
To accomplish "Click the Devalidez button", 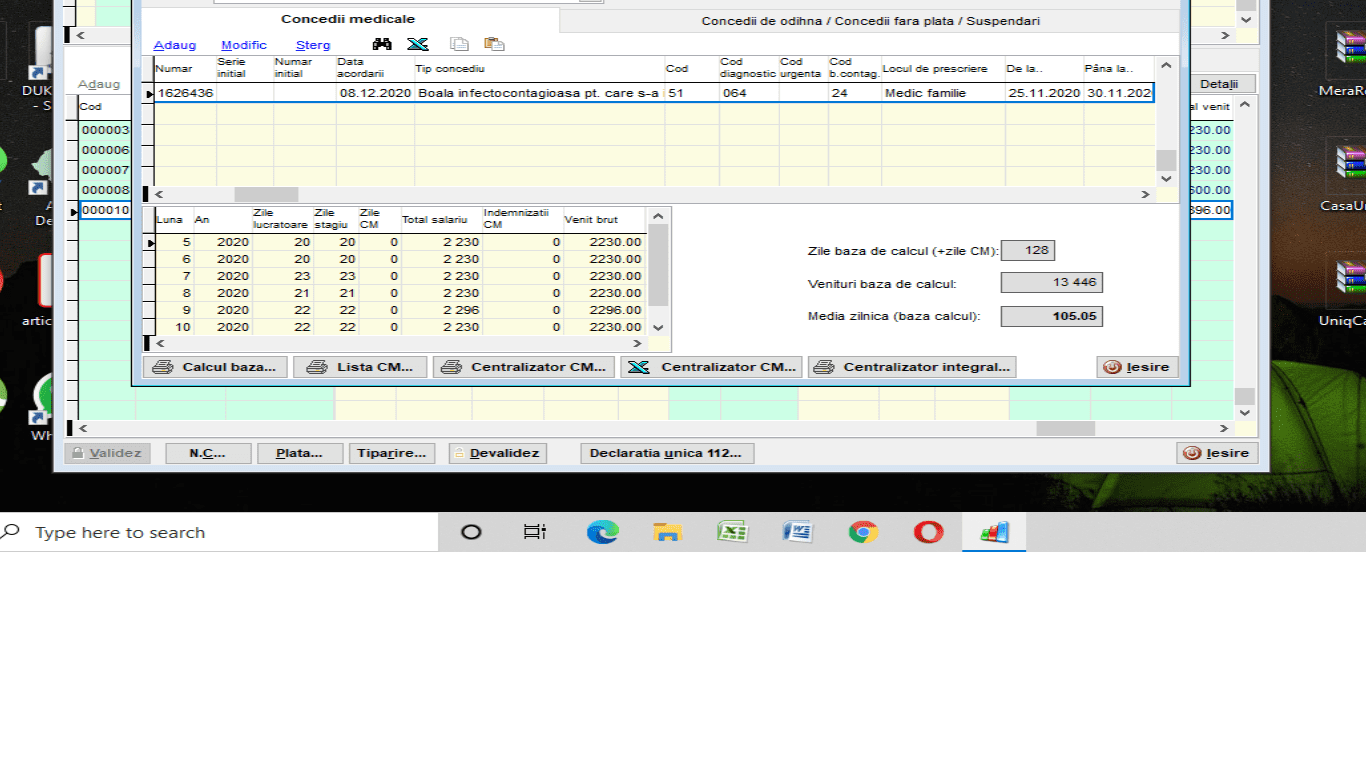I will (497, 453).
